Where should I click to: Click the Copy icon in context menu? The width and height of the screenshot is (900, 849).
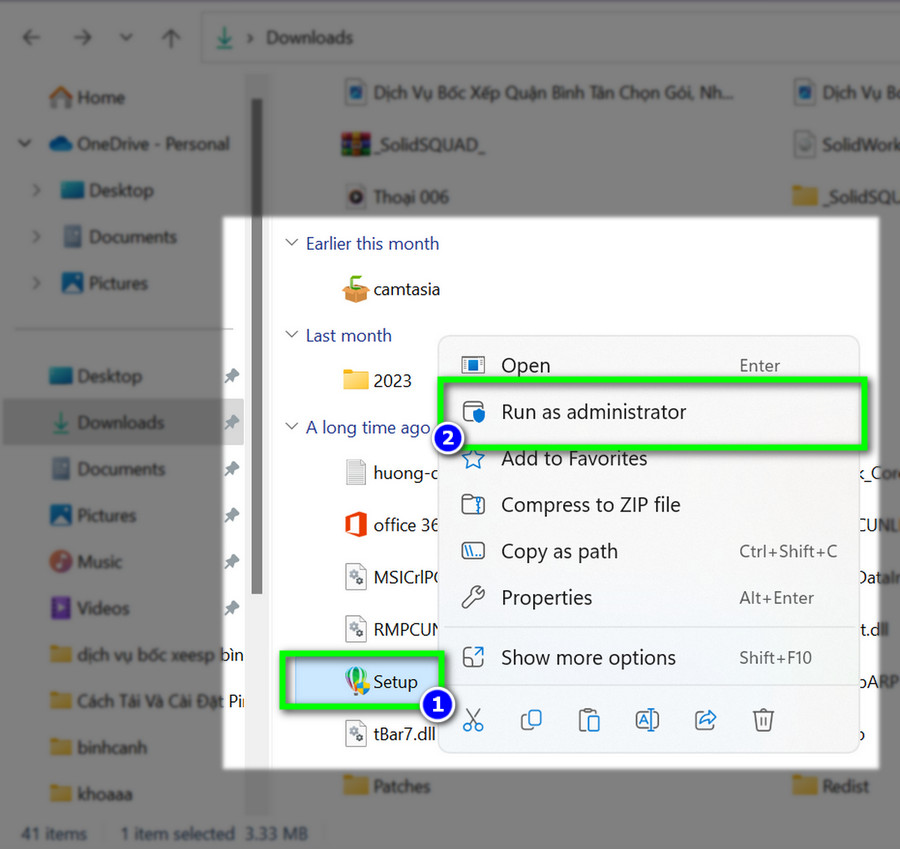click(532, 719)
